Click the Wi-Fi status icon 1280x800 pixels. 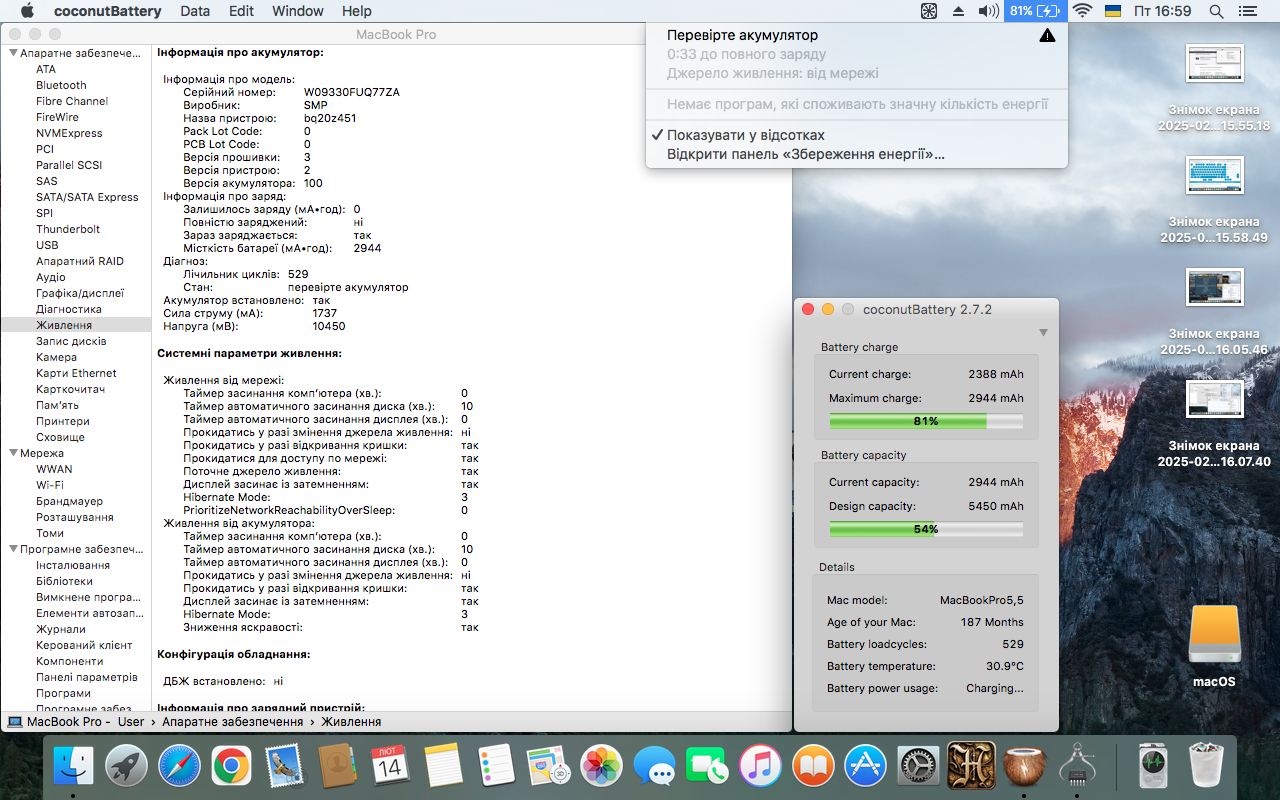(x=1082, y=11)
